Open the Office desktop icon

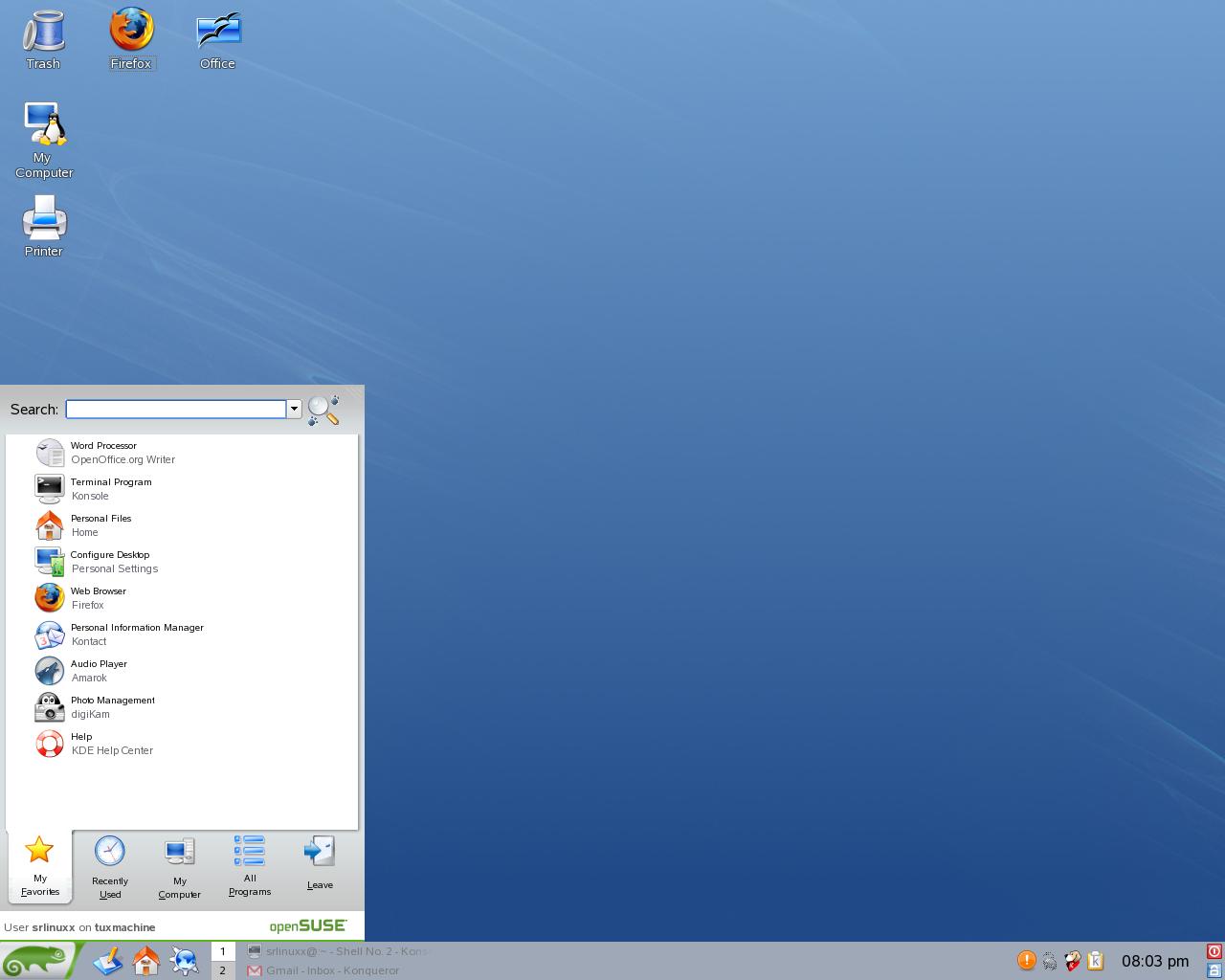218,38
